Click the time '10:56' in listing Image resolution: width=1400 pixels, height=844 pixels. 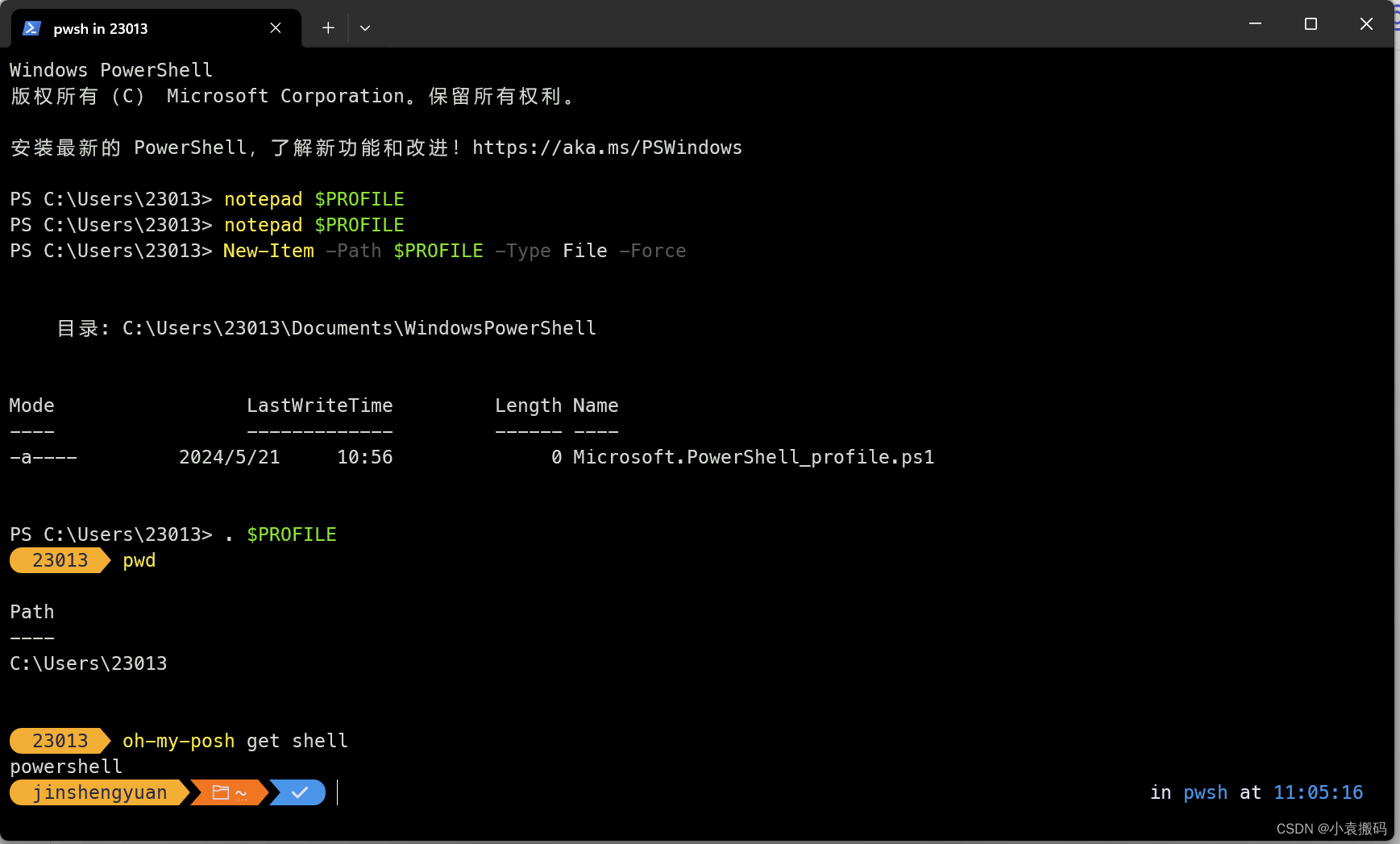tap(365, 457)
